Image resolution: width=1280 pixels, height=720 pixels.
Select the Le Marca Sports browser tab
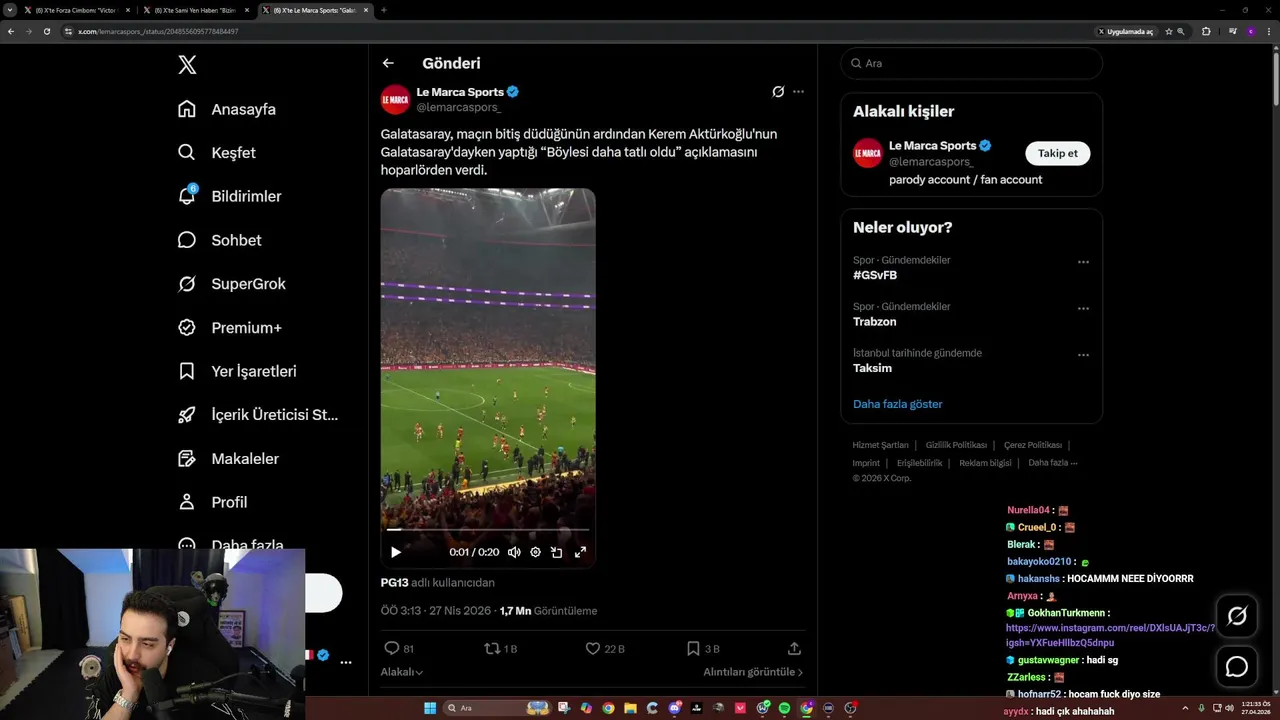[x=315, y=10]
